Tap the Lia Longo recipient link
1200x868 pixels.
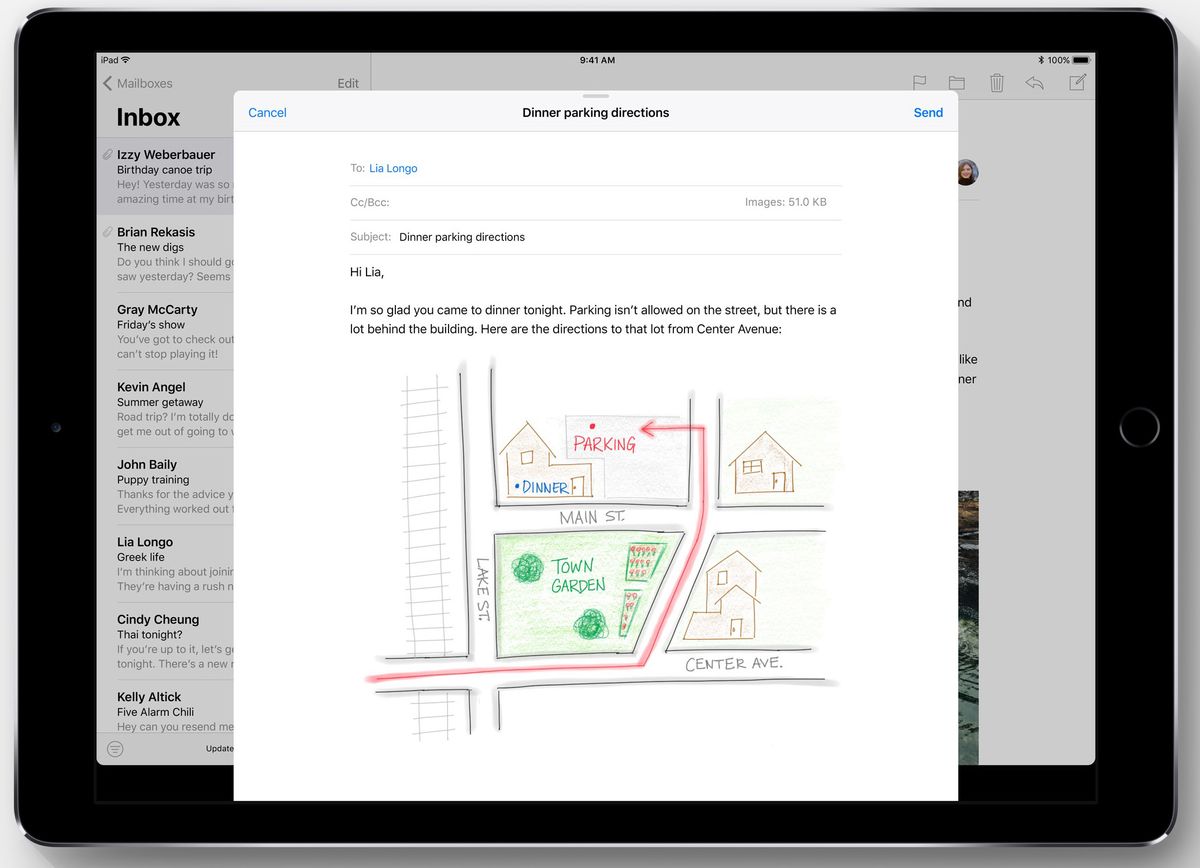coord(393,169)
